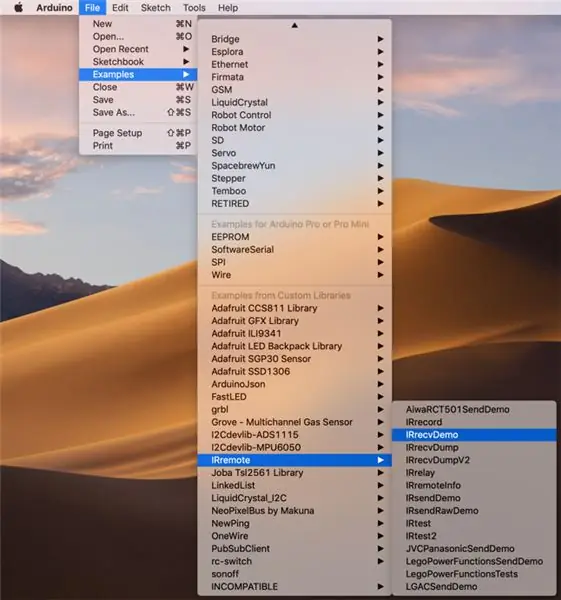Expand the LiquidCrystal examples submenu

[294, 102]
